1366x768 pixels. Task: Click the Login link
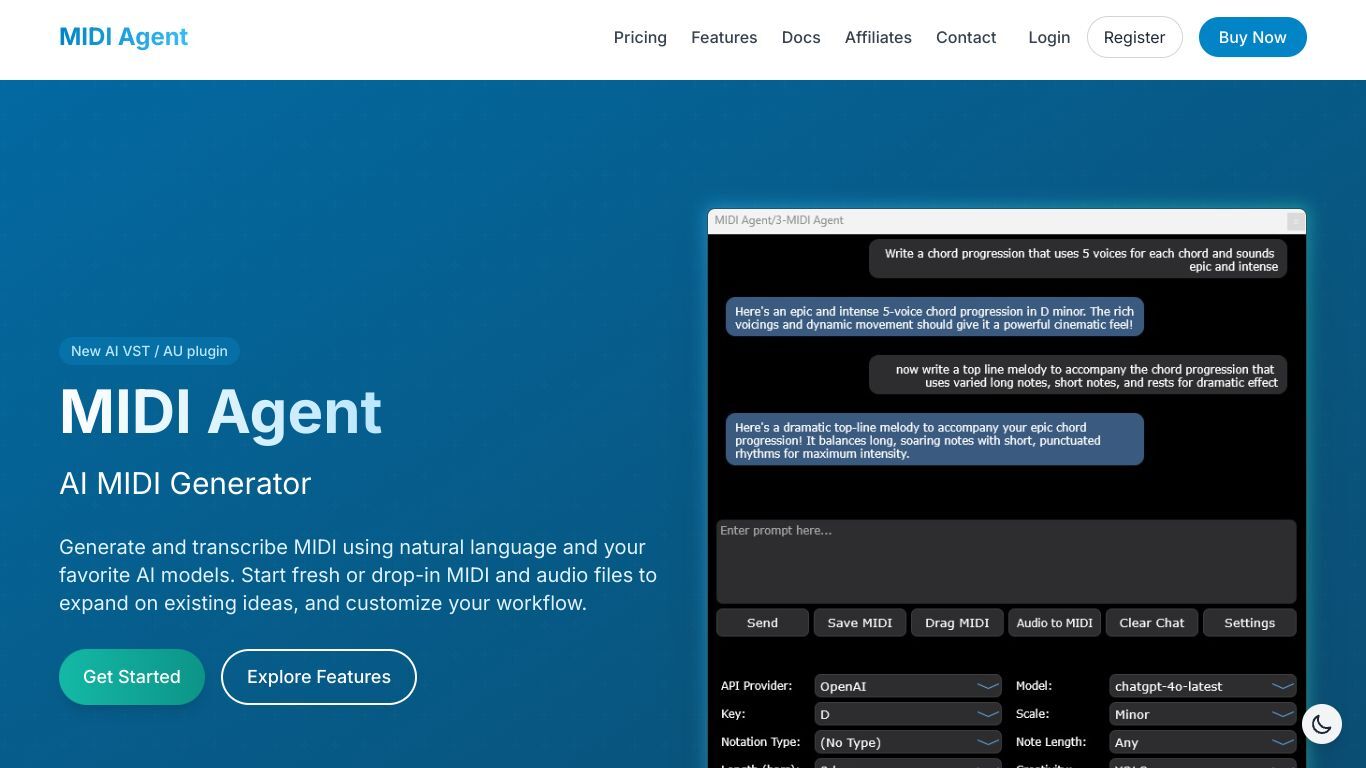[x=1049, y=37]
